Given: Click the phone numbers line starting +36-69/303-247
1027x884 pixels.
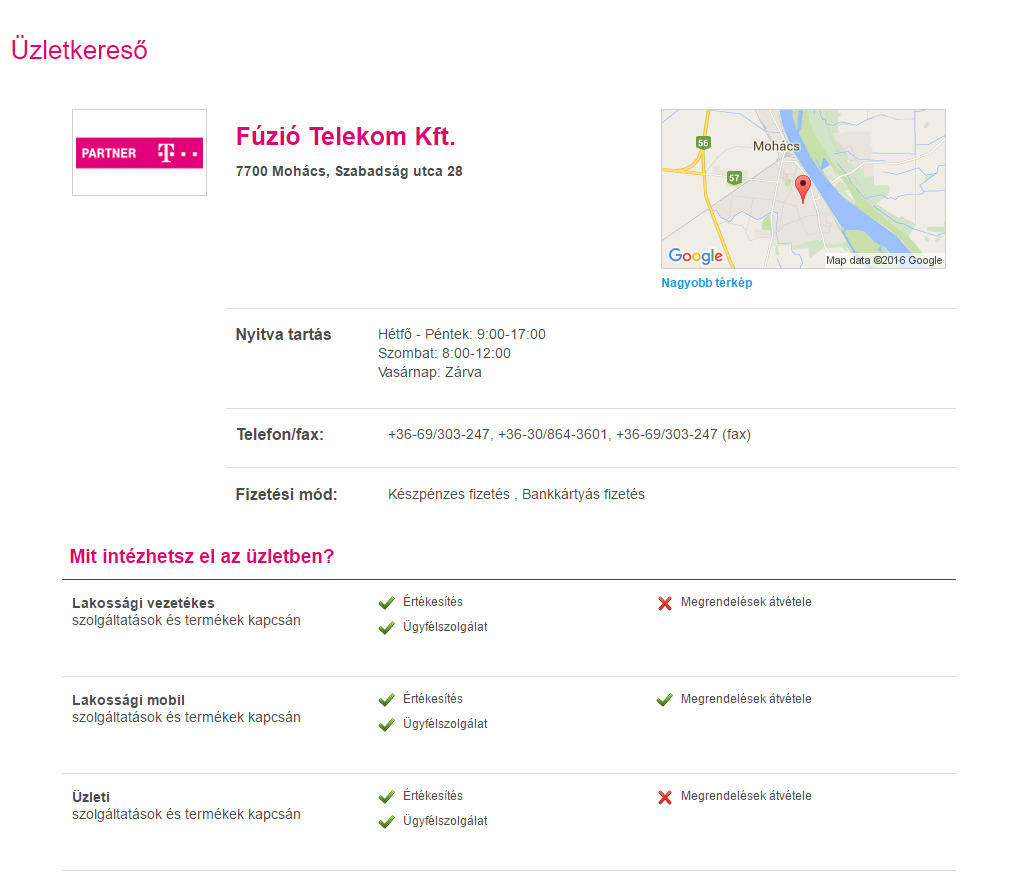Looking at the screenshot, I should point(569,435).
